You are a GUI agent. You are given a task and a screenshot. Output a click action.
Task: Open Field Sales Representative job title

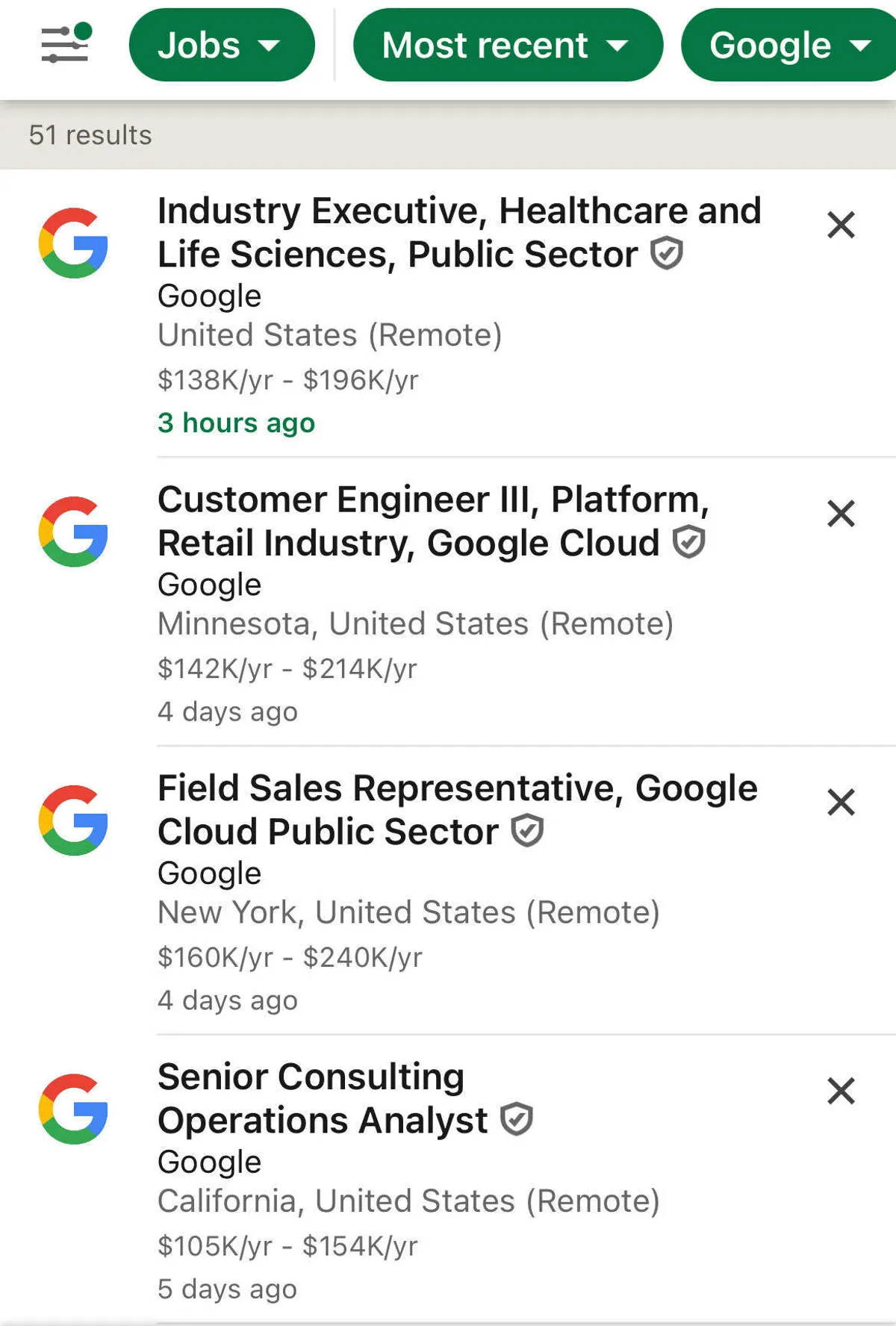[457, 809]
